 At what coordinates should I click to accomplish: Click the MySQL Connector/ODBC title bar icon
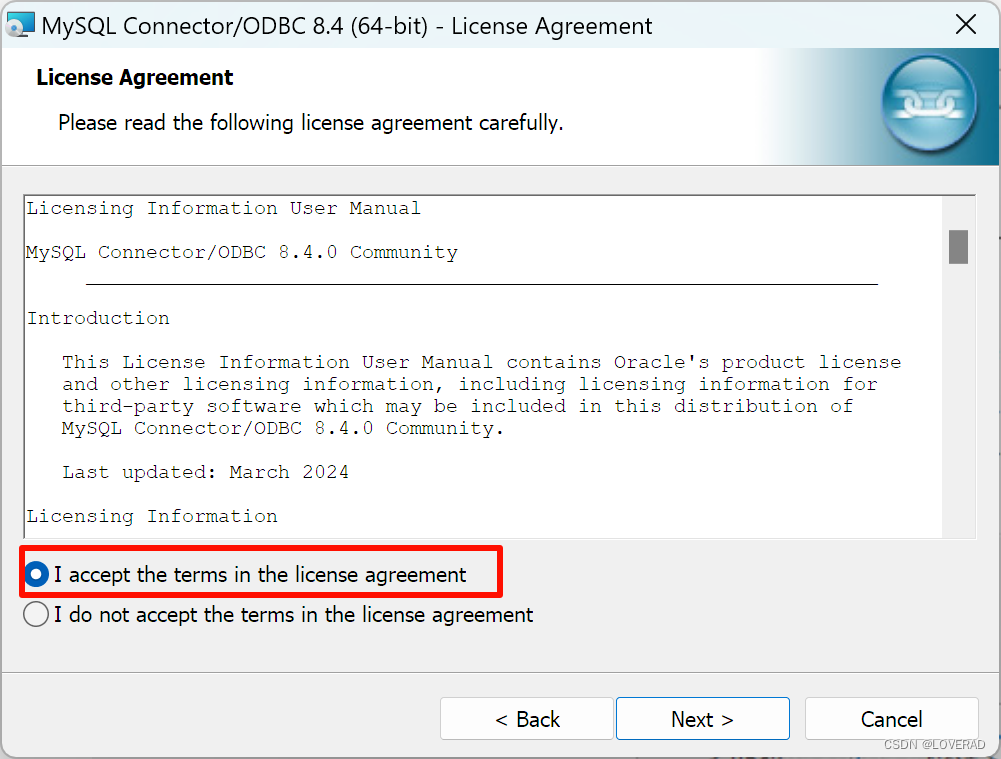(x=21, y=23)
